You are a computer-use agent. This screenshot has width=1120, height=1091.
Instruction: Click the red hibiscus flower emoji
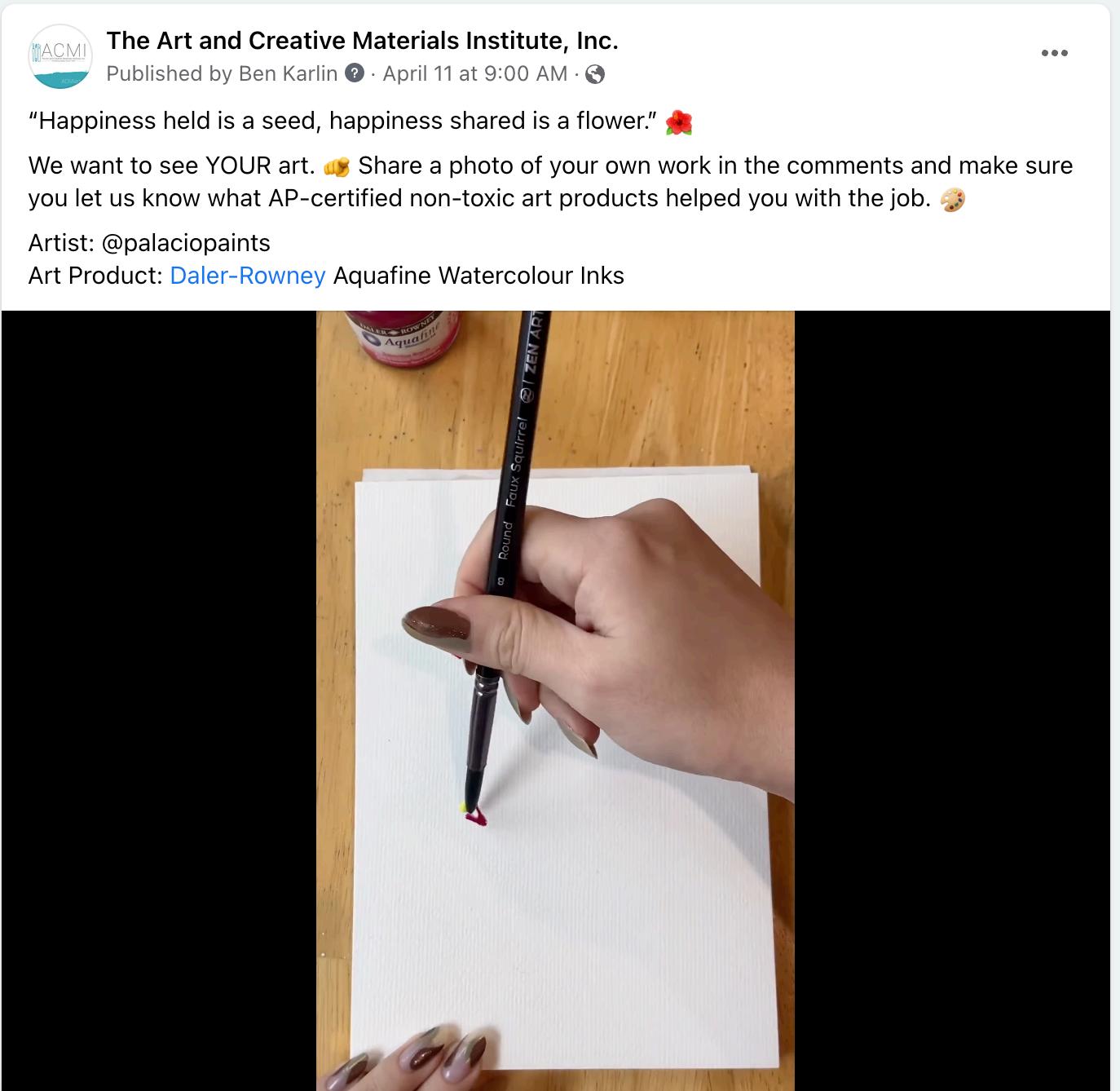point(679,122)
